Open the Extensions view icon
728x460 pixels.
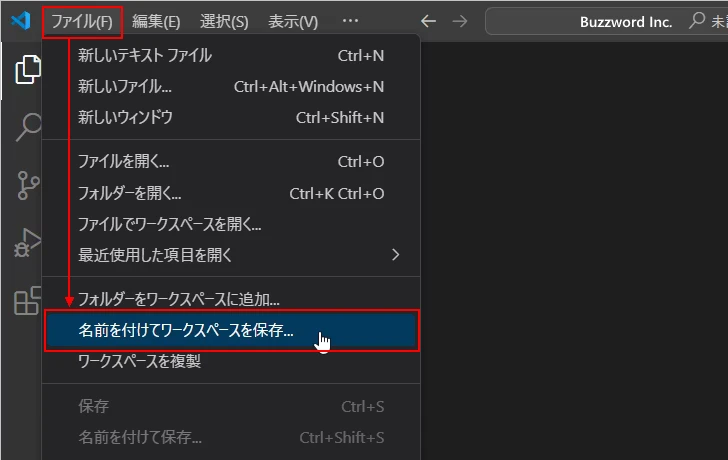28,301
